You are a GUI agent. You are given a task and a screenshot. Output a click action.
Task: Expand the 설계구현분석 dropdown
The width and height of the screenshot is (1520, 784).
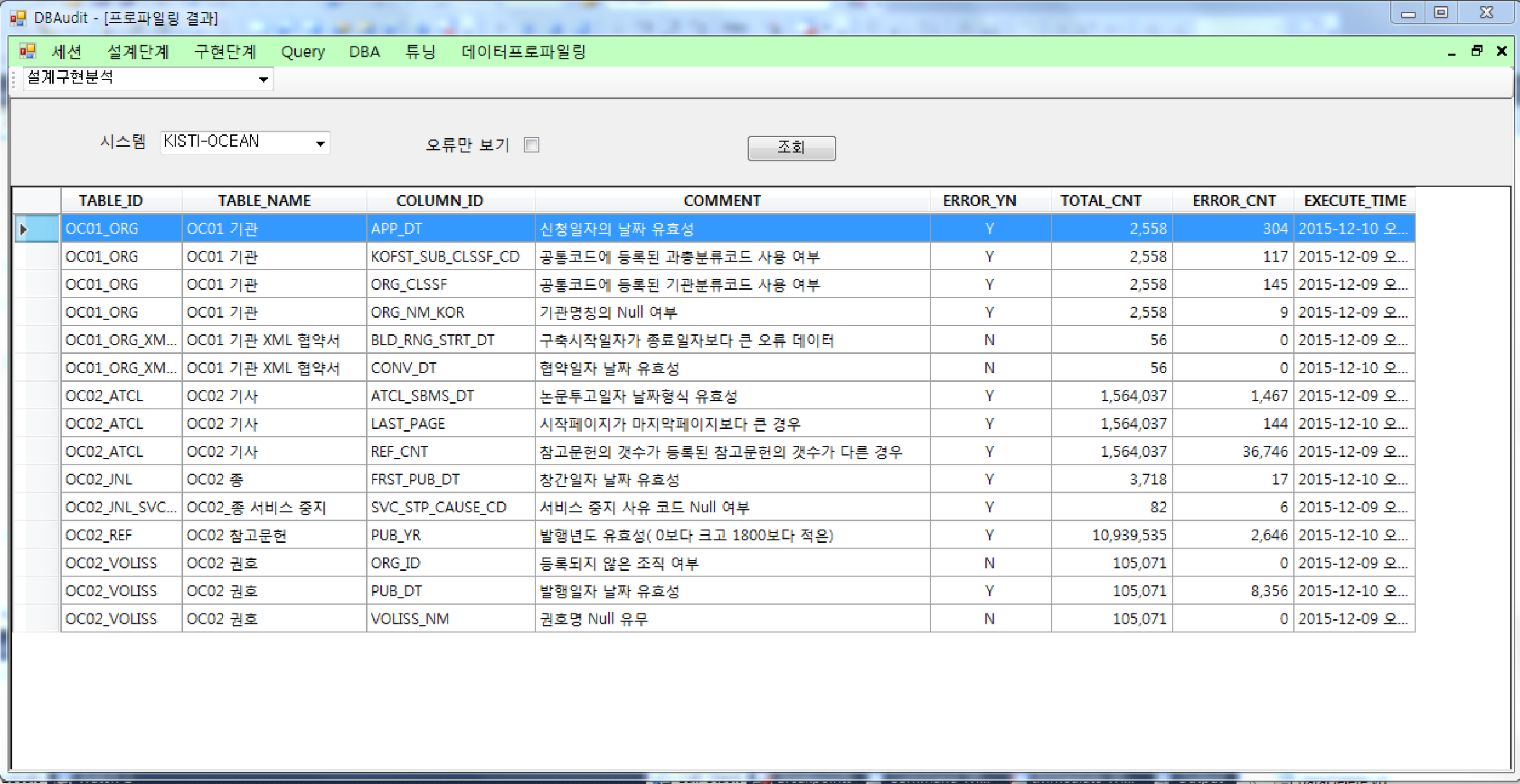point(263,79)
